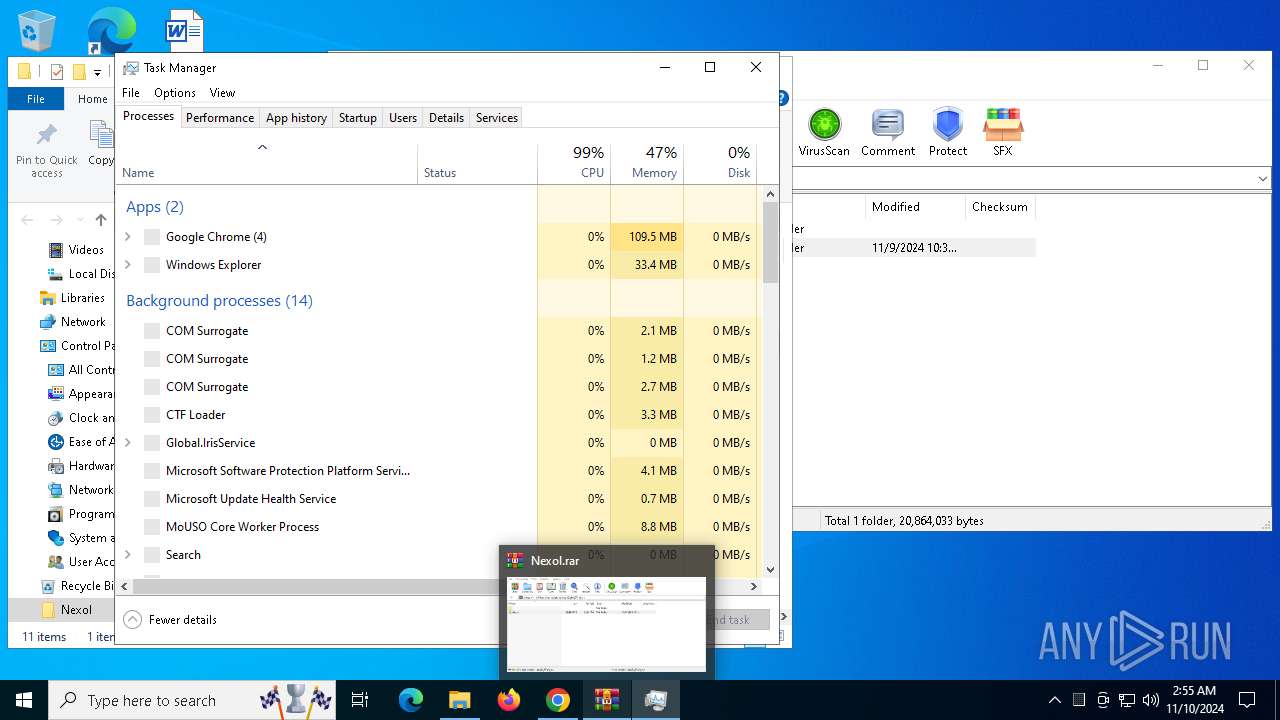The image size is (1280, 720).
Task: Open the File tab in File Explorer
Action: coord(36,99)
